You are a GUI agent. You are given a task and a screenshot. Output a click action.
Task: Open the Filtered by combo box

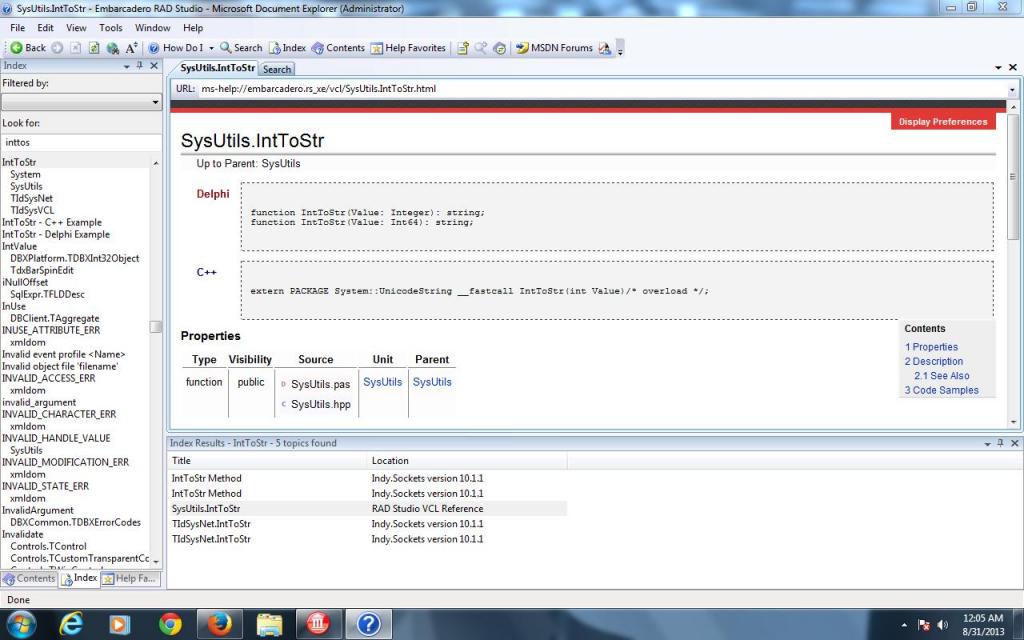[x=82, y=102]
